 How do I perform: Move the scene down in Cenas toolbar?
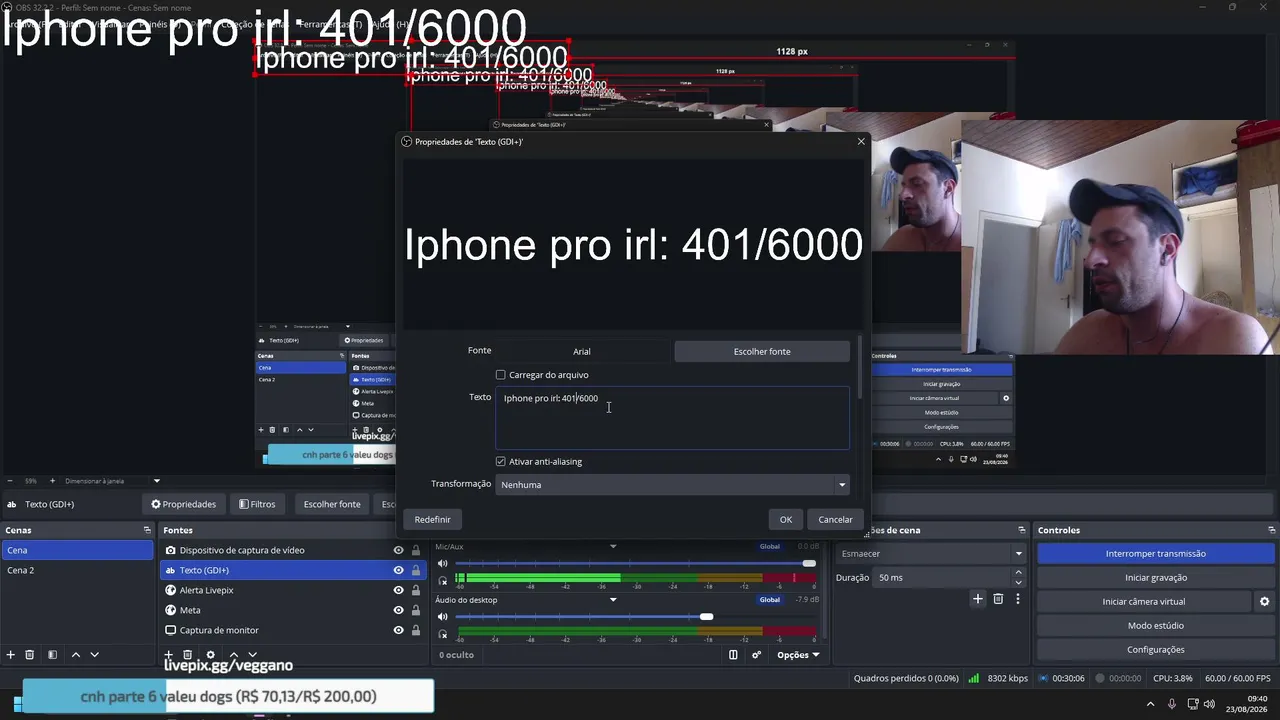click(x=95, y=655)
